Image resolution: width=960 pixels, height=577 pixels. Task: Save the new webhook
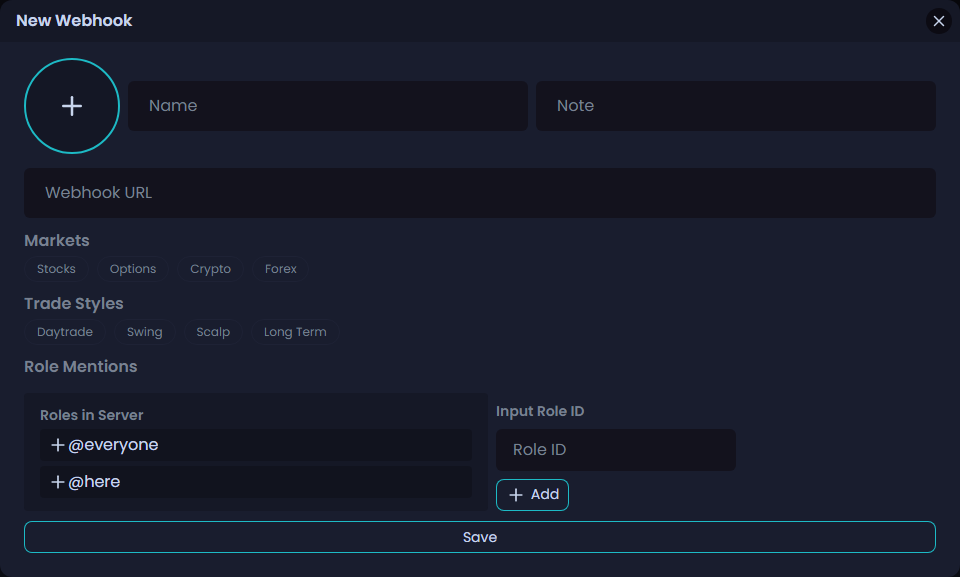(480, 537)
